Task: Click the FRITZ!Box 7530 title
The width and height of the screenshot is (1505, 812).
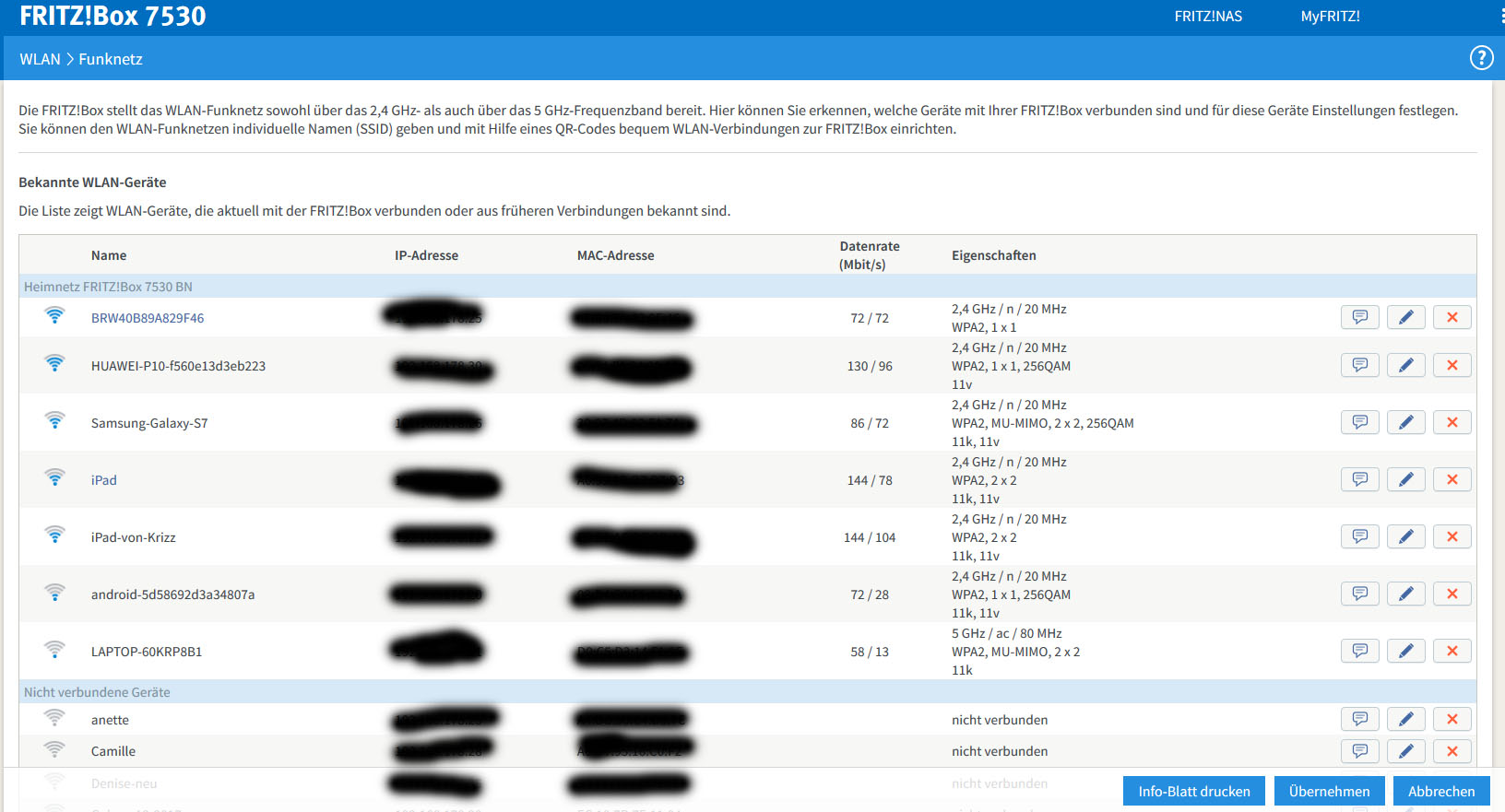Action: (113, 16)
